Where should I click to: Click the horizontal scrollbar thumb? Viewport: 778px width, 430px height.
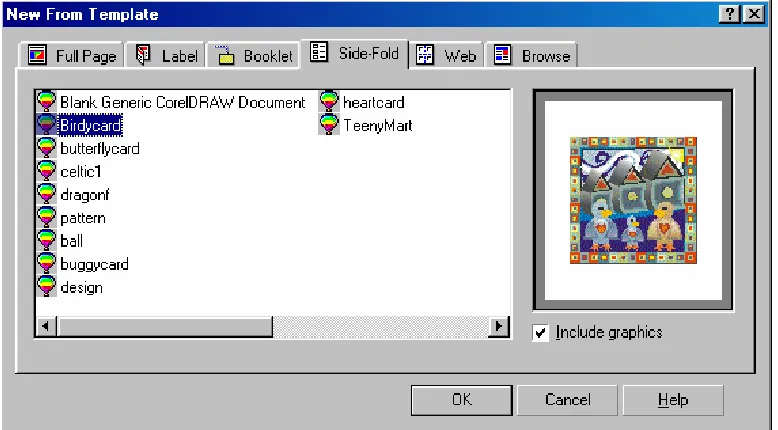[x=165, y=326]
